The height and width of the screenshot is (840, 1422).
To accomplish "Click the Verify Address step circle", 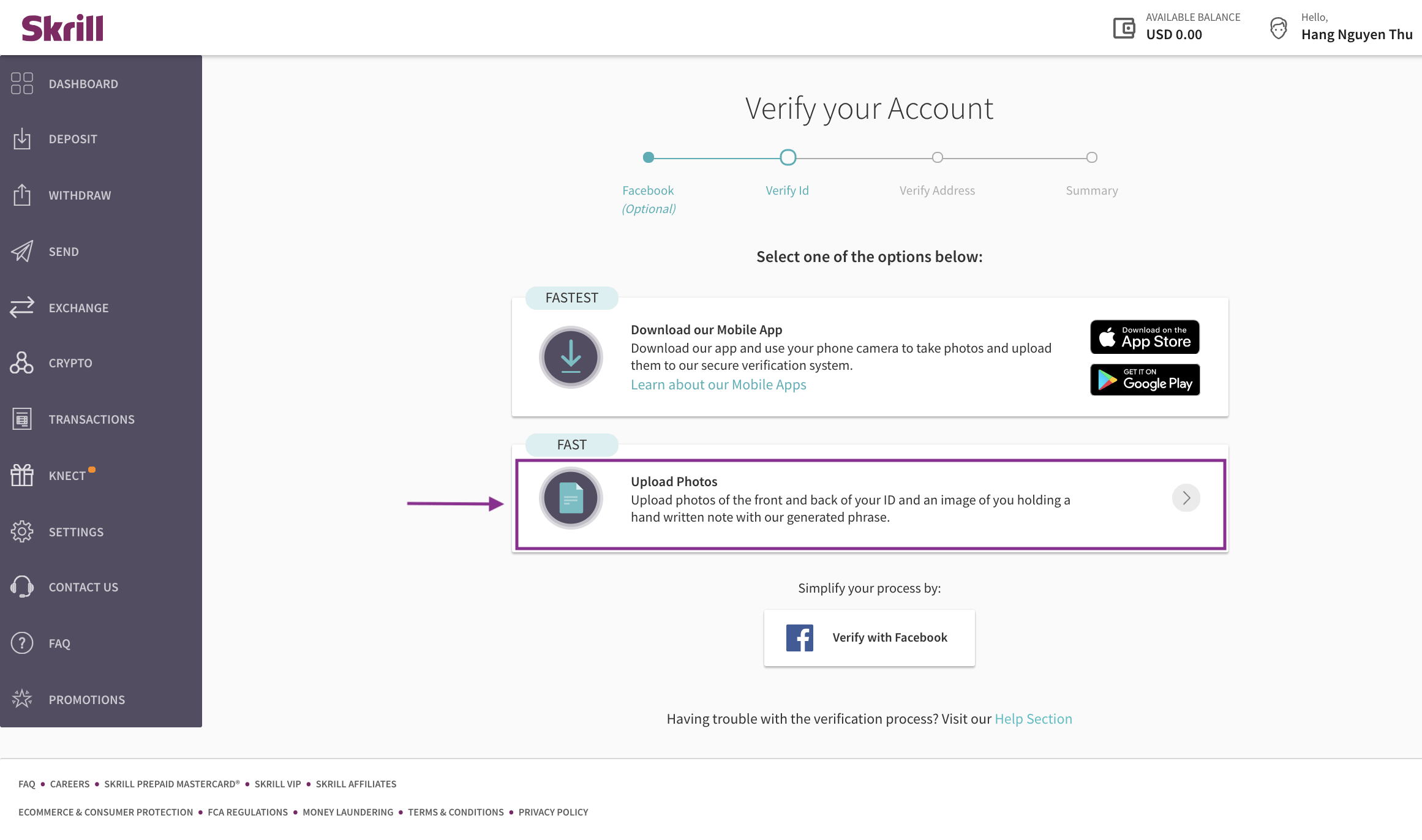I will pos(937,157).
